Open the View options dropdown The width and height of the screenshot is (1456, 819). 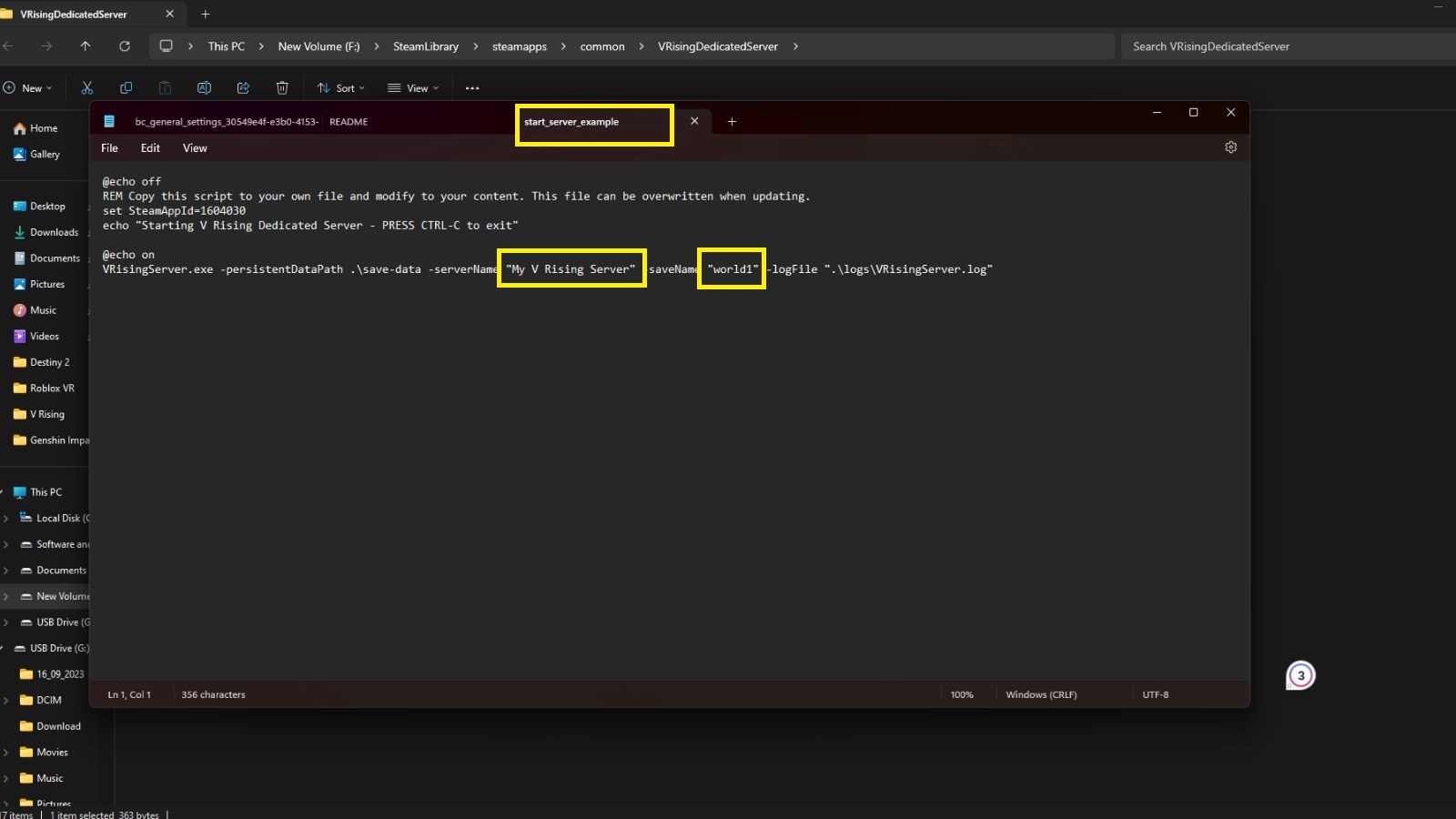tap(412, 87)
